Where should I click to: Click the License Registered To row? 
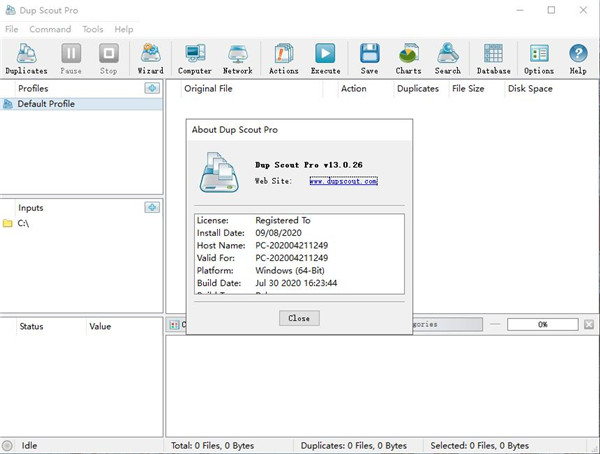299,220
